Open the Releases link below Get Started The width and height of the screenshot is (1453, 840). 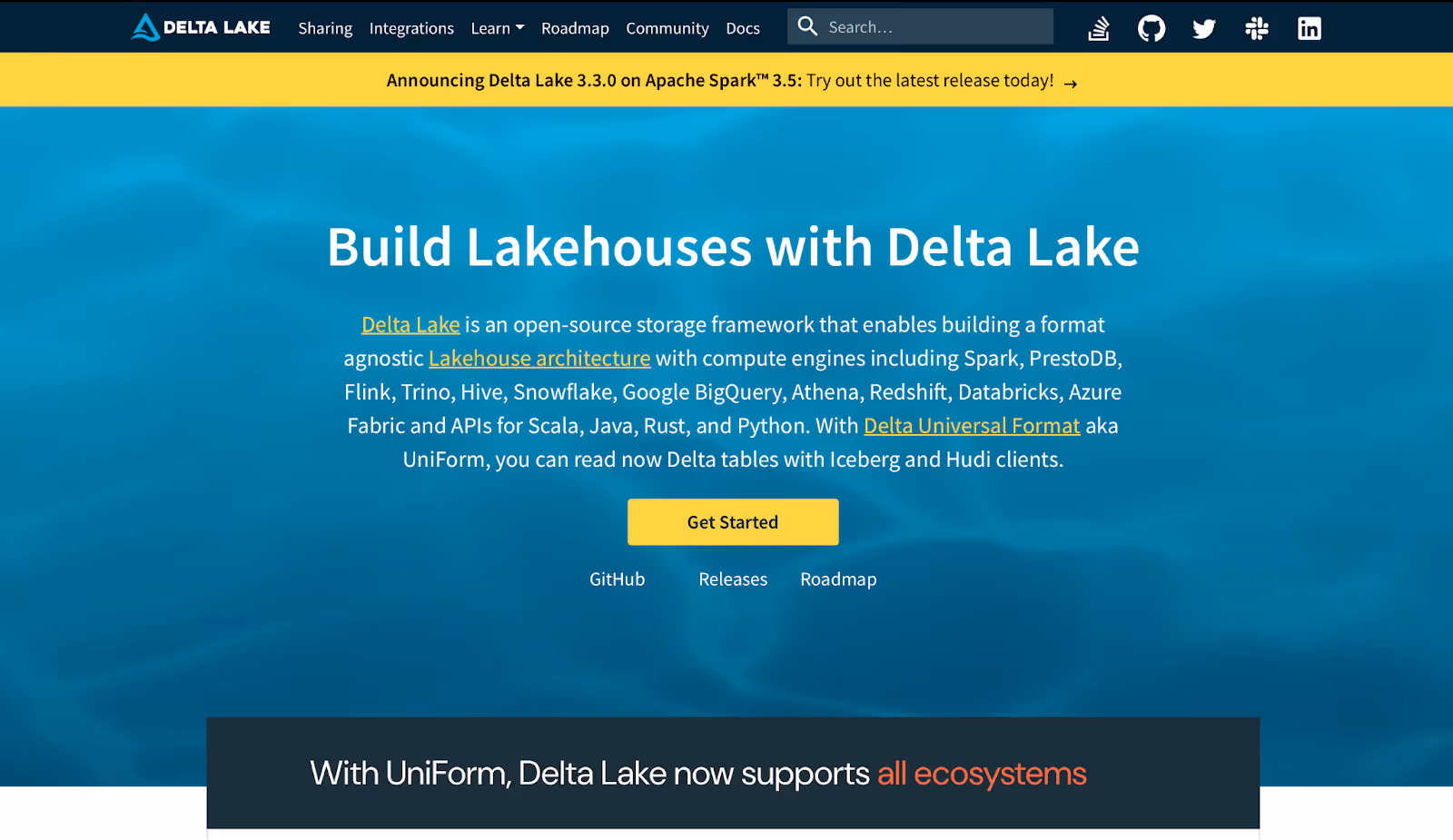tap(732, 578)
